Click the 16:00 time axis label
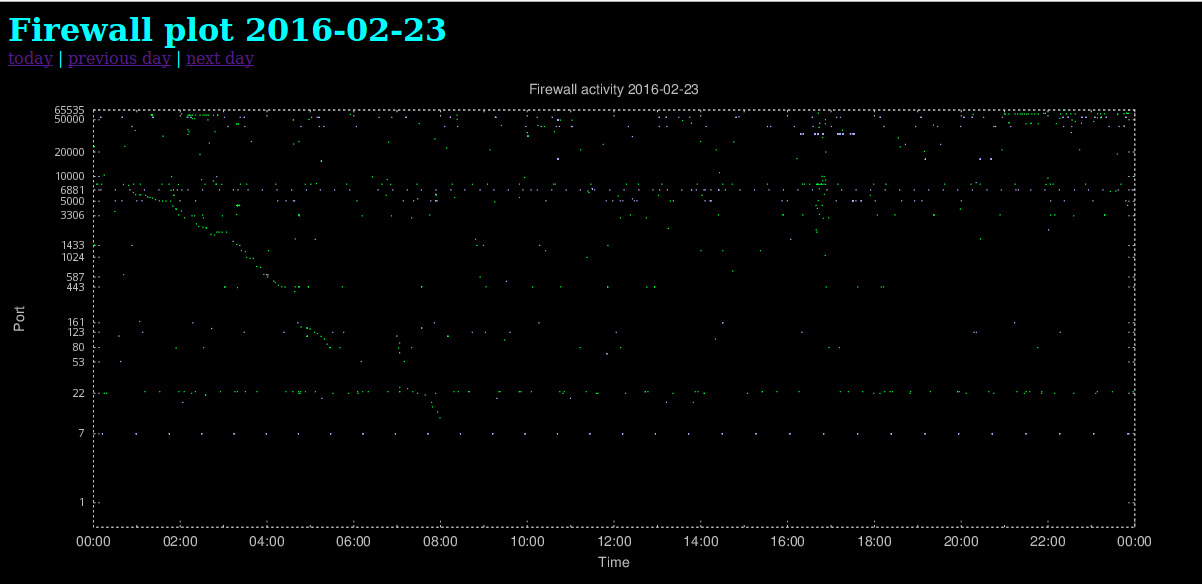Image resolution: width=1202 pixels, height=584 pixels. point(787,541)
